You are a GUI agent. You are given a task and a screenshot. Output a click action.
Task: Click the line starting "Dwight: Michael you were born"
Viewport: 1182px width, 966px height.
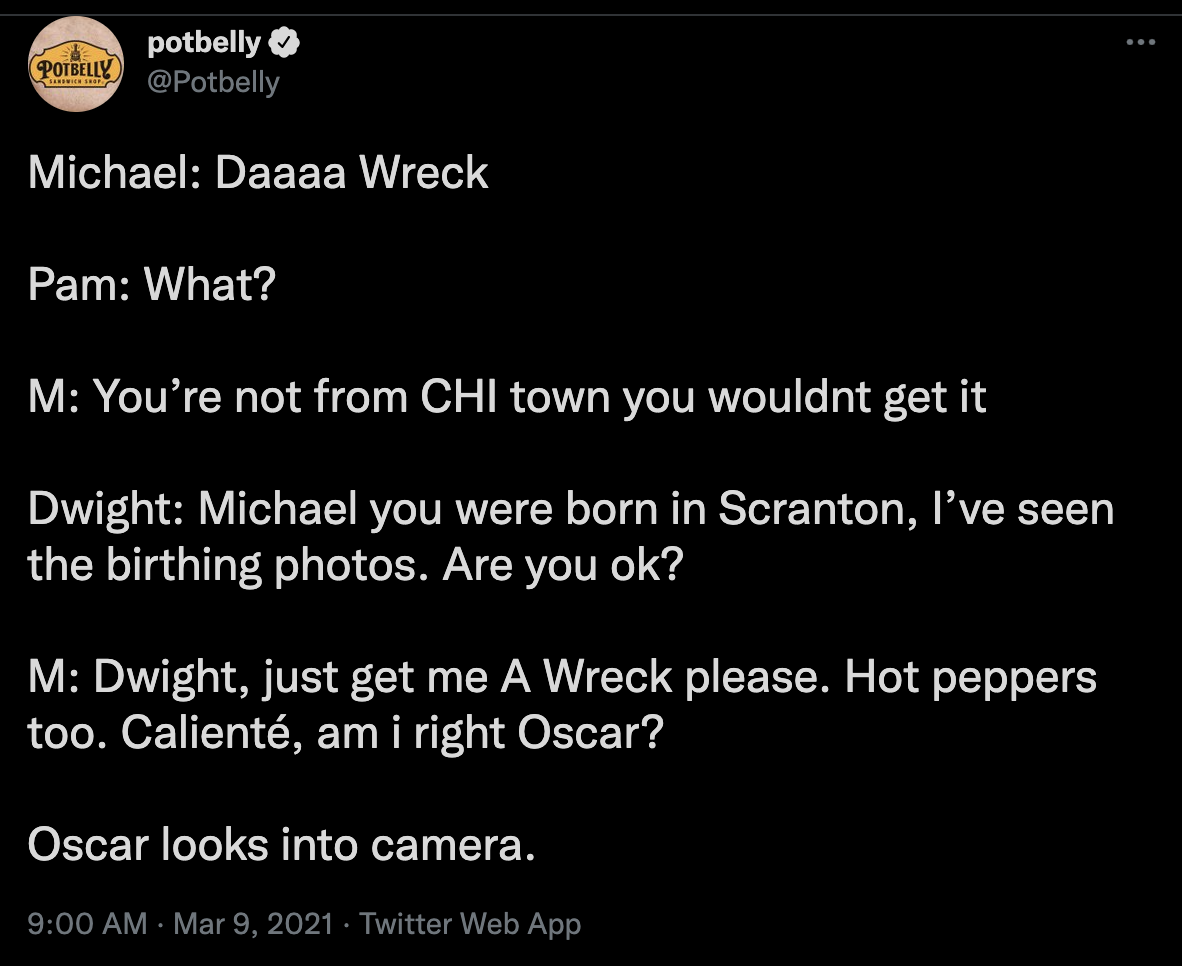click(570, 510)
